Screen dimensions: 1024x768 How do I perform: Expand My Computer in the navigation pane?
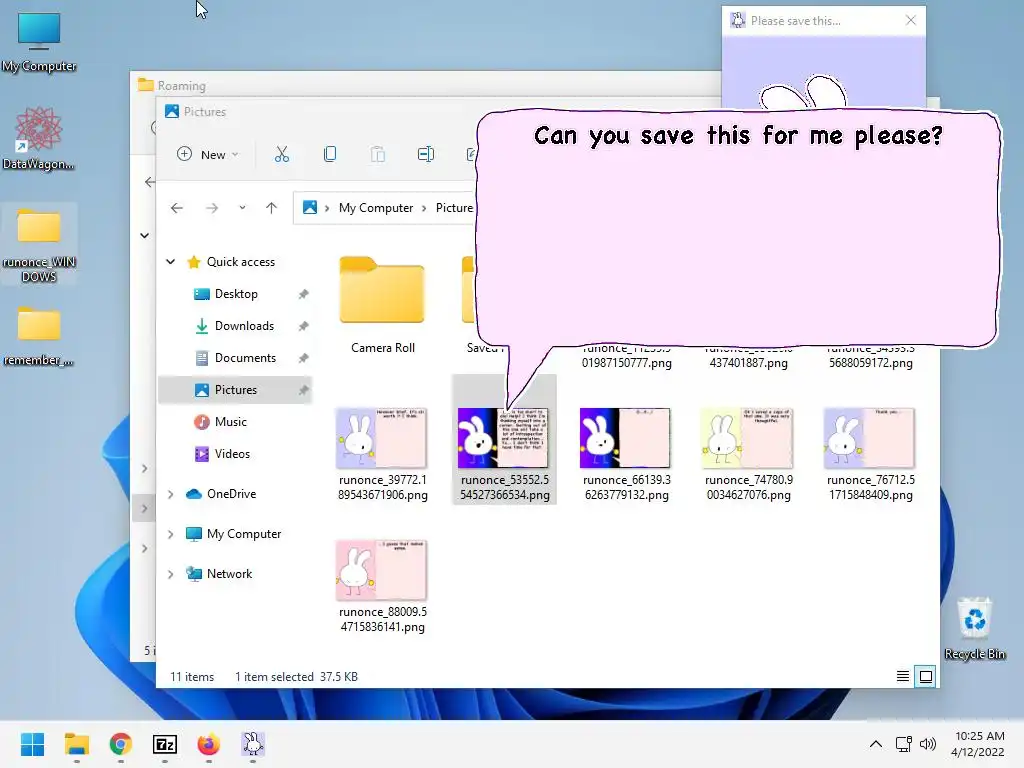[170, 534]
